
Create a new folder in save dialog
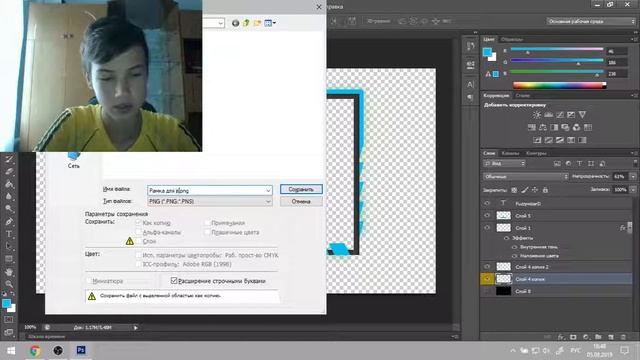click(257, 23)
